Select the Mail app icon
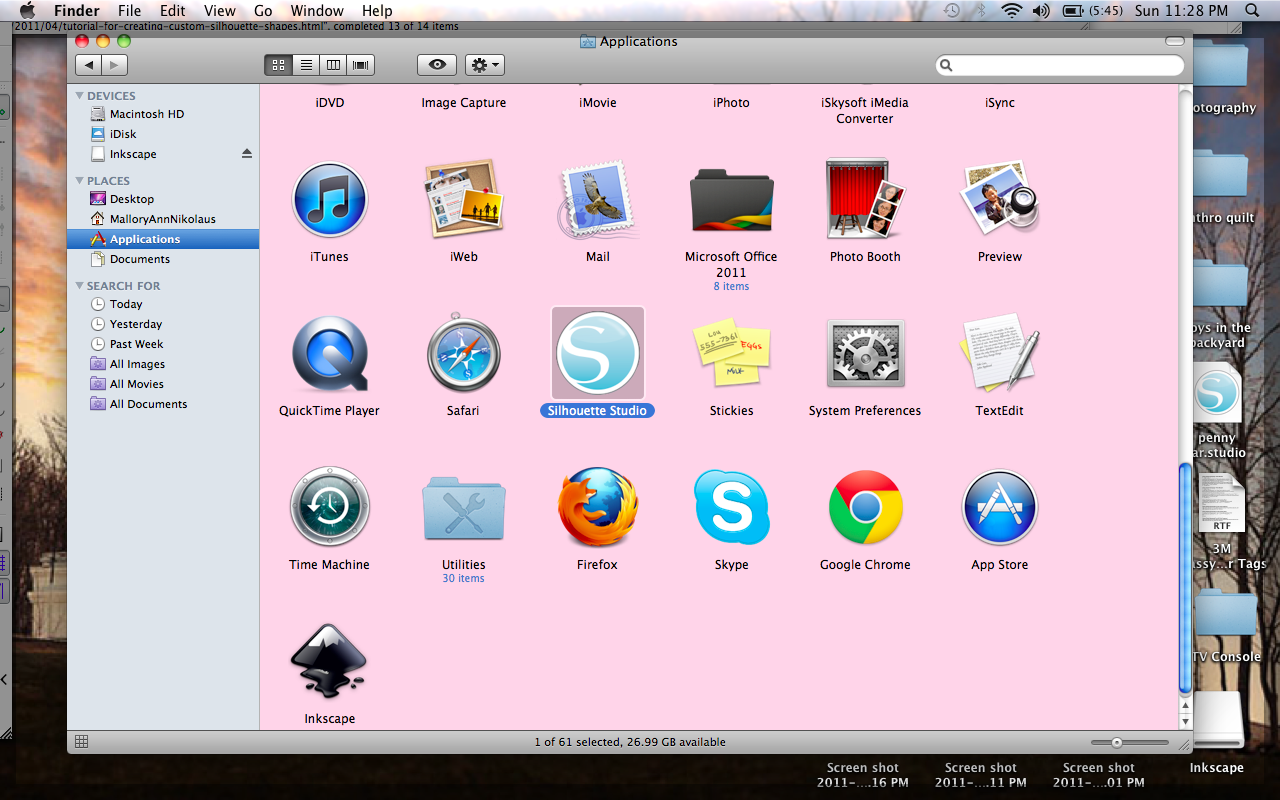Screen dimensions: 1280x800 [x=597, y=200]
